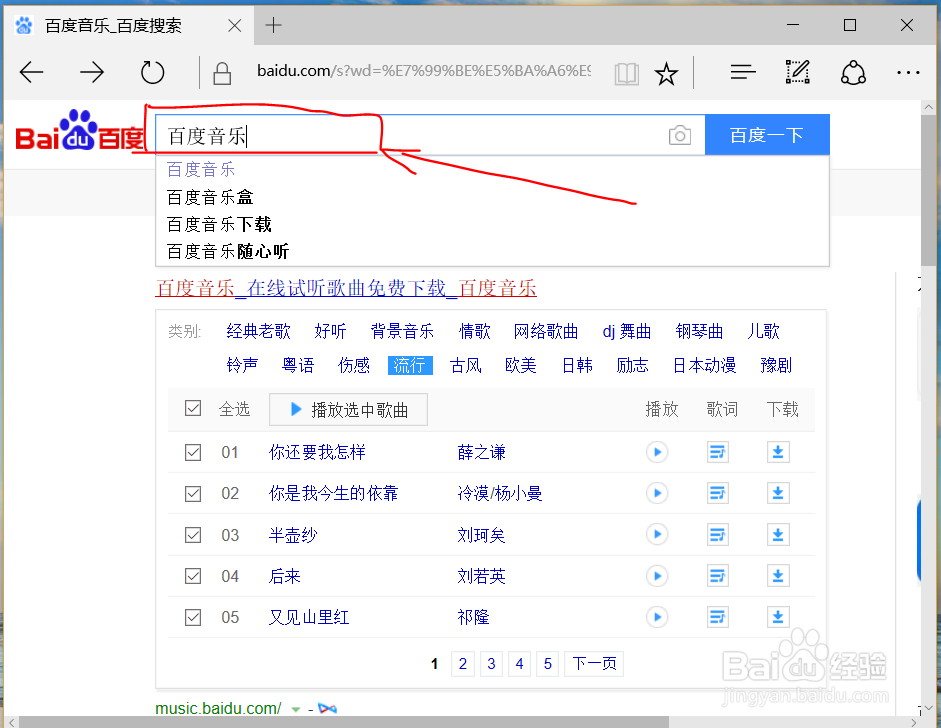Add page to favorites star

click(x=666, y=74)
